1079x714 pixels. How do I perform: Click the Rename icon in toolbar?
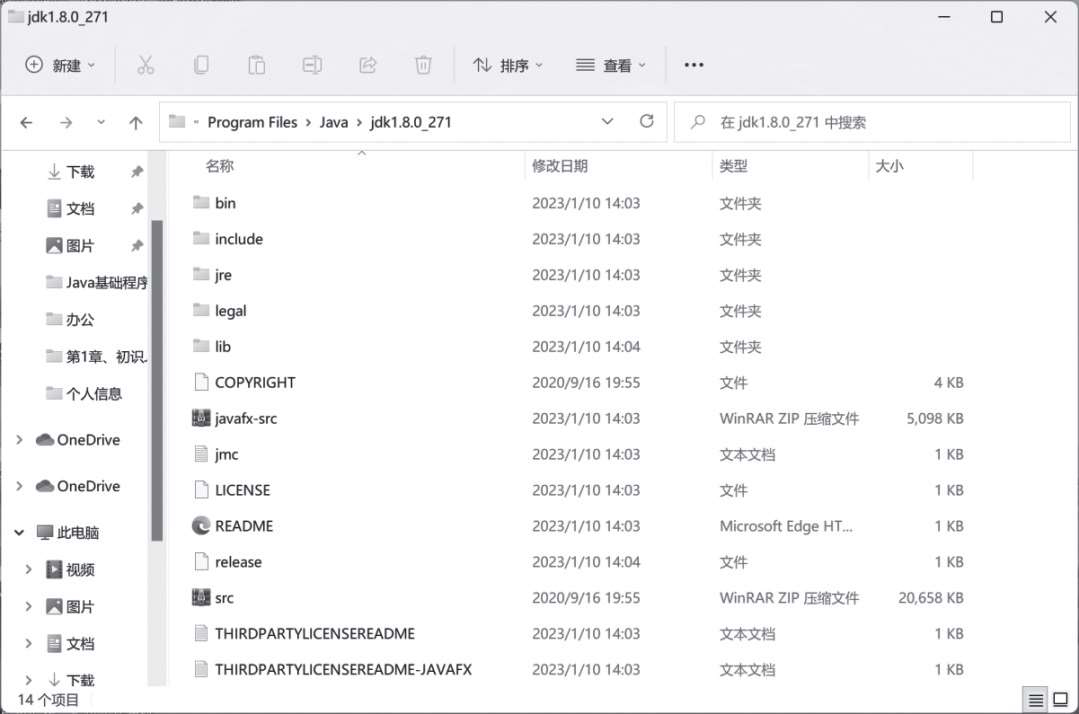point(312,65)
